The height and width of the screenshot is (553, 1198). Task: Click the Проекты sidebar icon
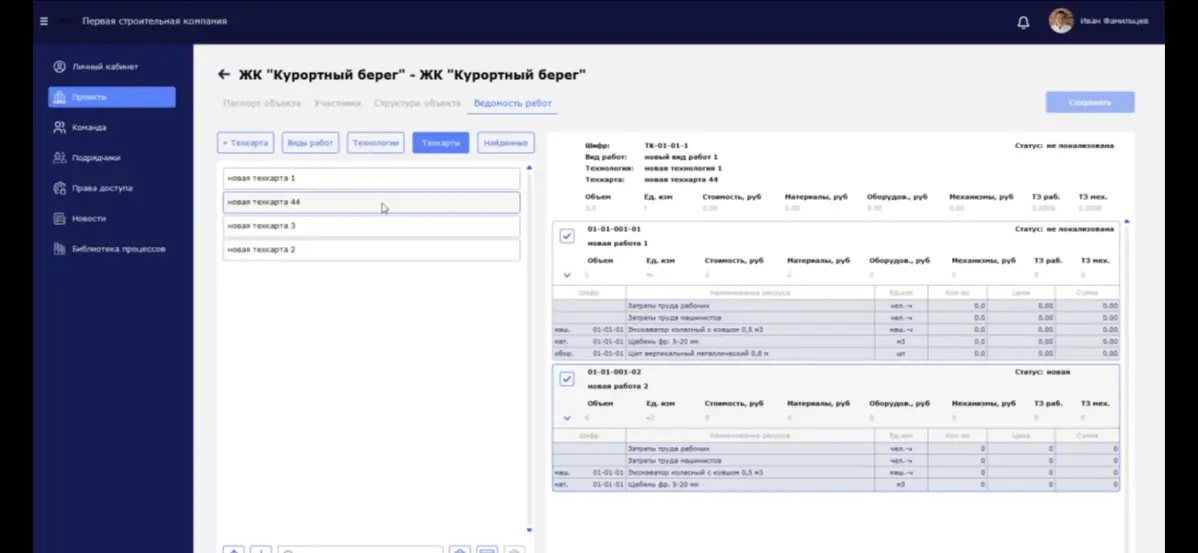pyautogui.click(x=59, y=97)
